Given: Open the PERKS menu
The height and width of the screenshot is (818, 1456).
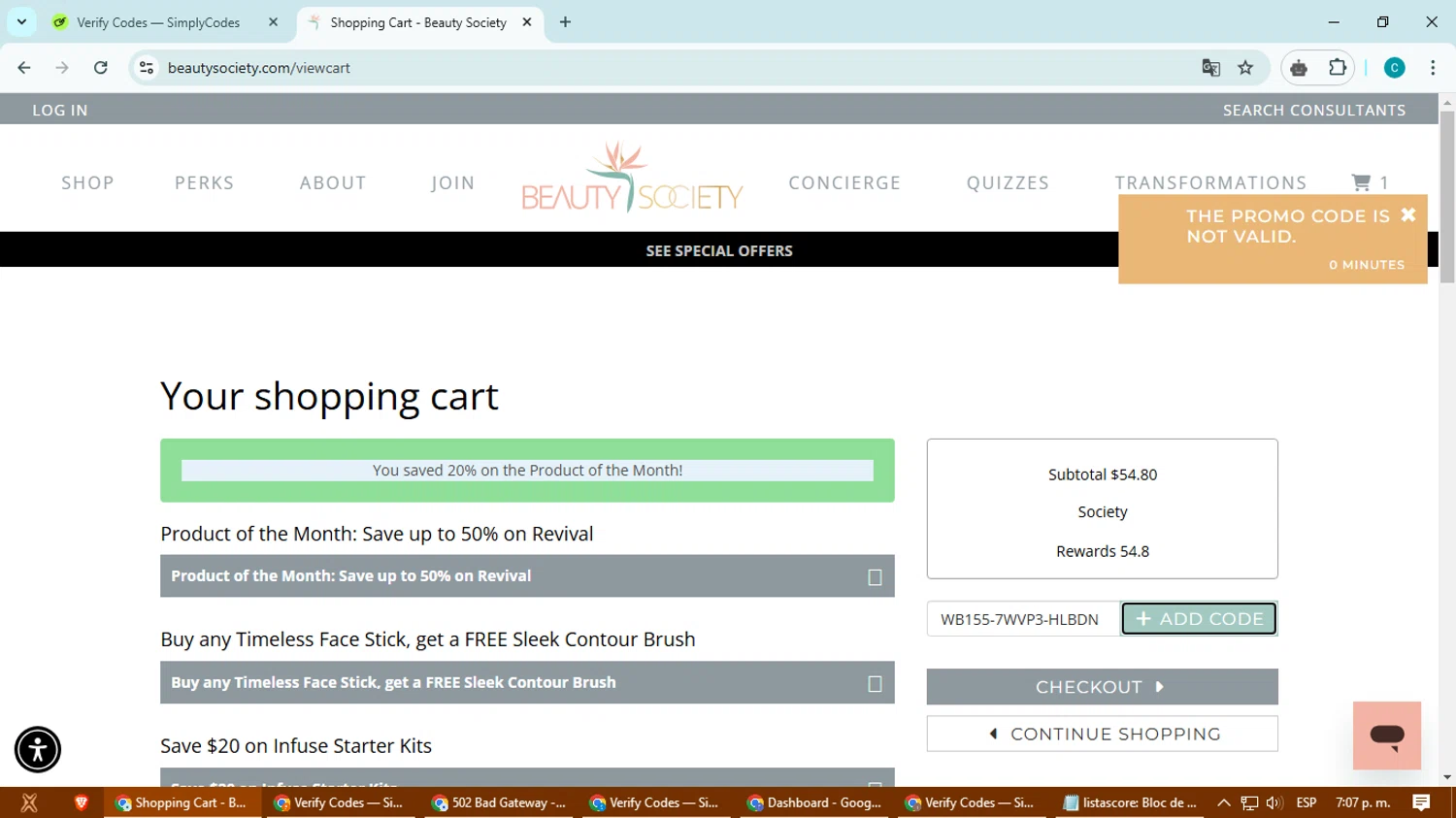Looking at the screenshot, I should [x=205, y=182].
